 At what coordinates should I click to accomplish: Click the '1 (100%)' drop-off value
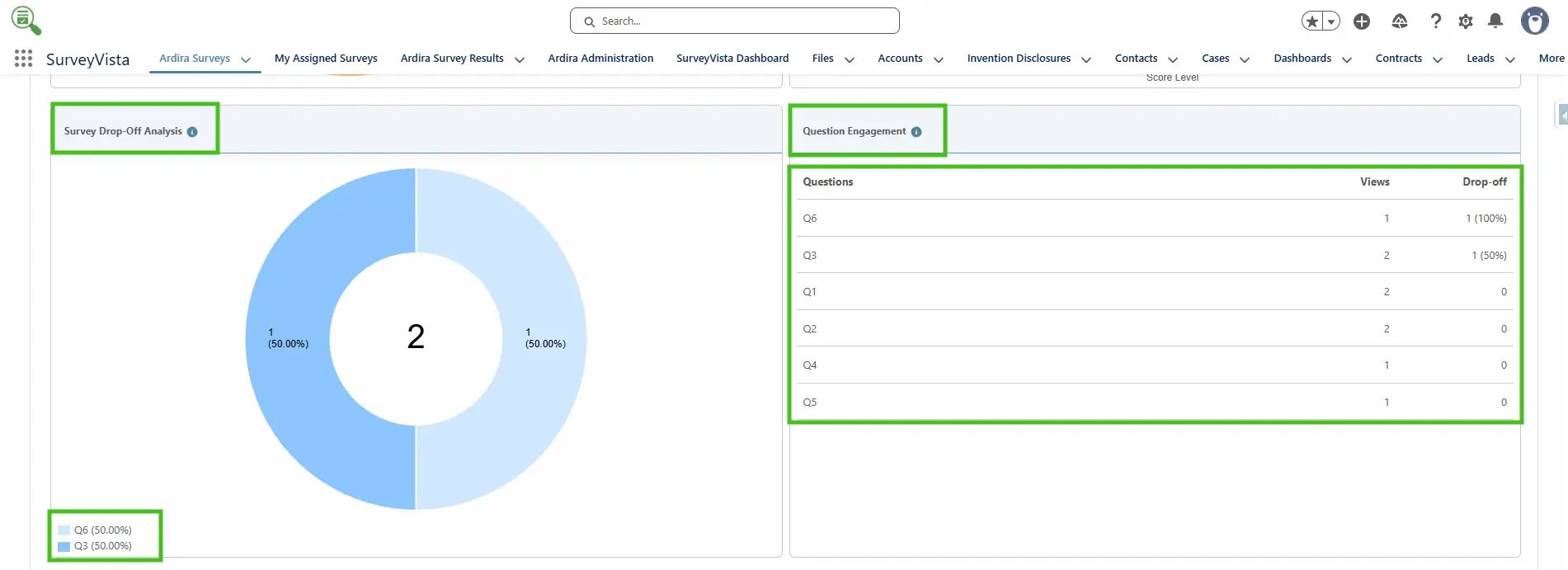tap(1486, 219)
